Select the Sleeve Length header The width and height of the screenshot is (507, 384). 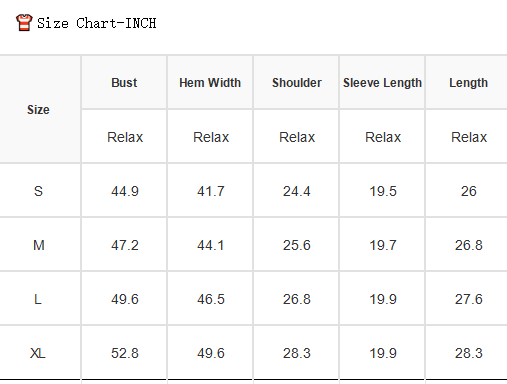pos(382,83)
